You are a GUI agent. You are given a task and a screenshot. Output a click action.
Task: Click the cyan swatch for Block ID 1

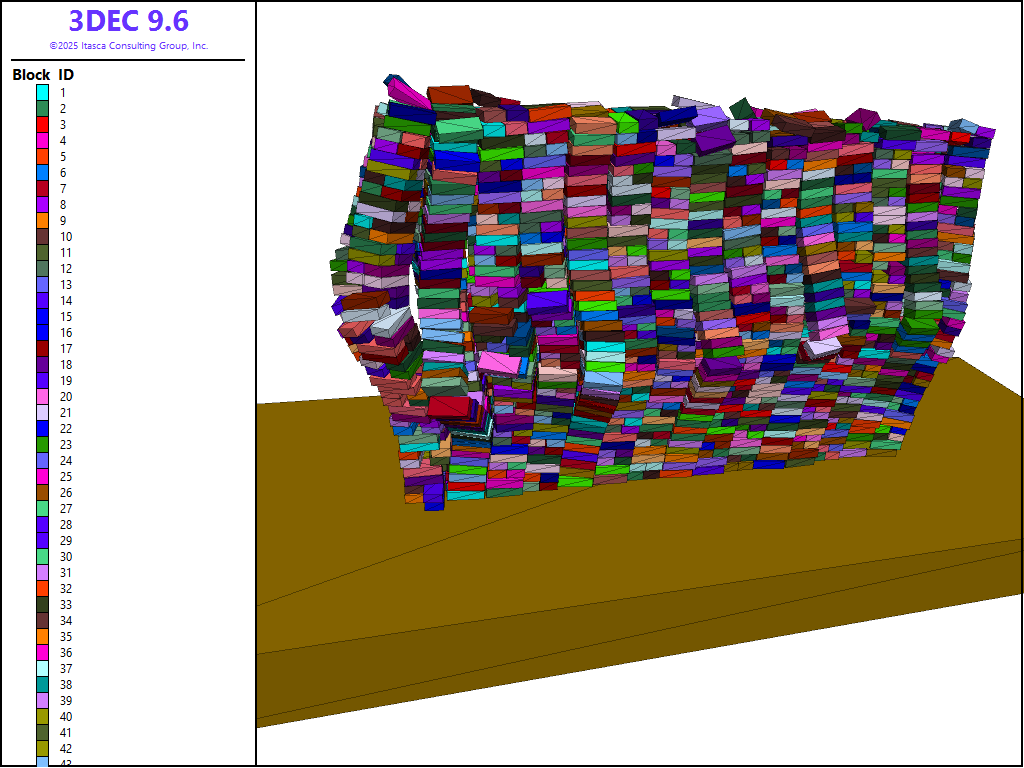[43, 92]
